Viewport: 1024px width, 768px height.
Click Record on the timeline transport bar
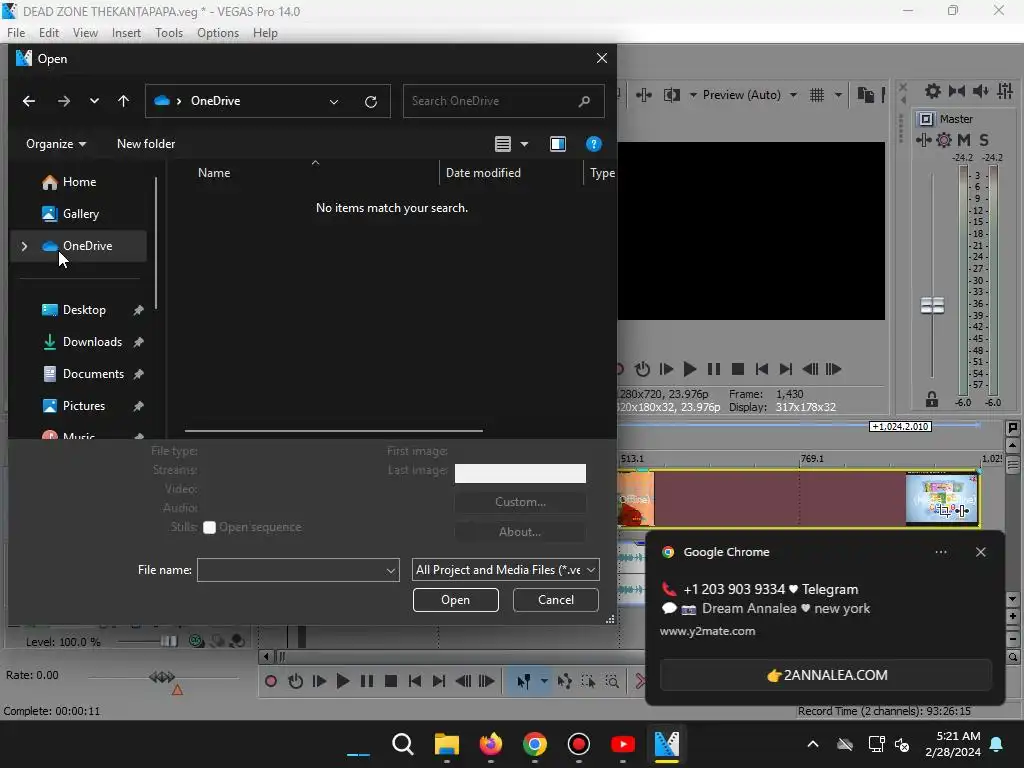point(270,682)
